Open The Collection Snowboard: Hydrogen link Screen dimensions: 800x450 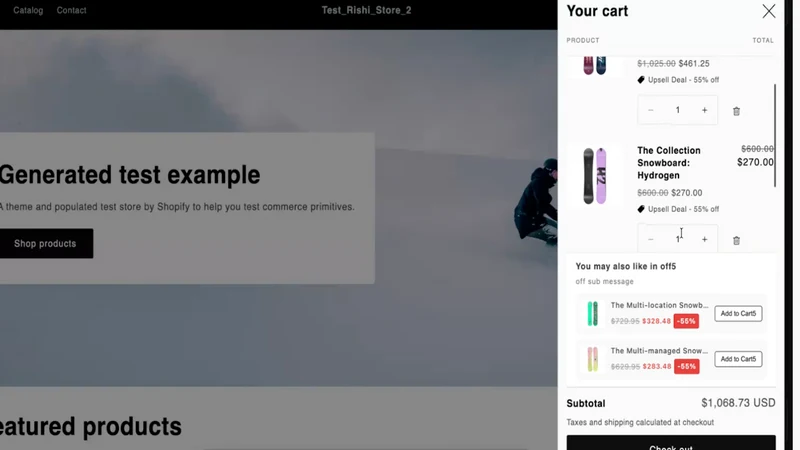[x=668, y=163]
